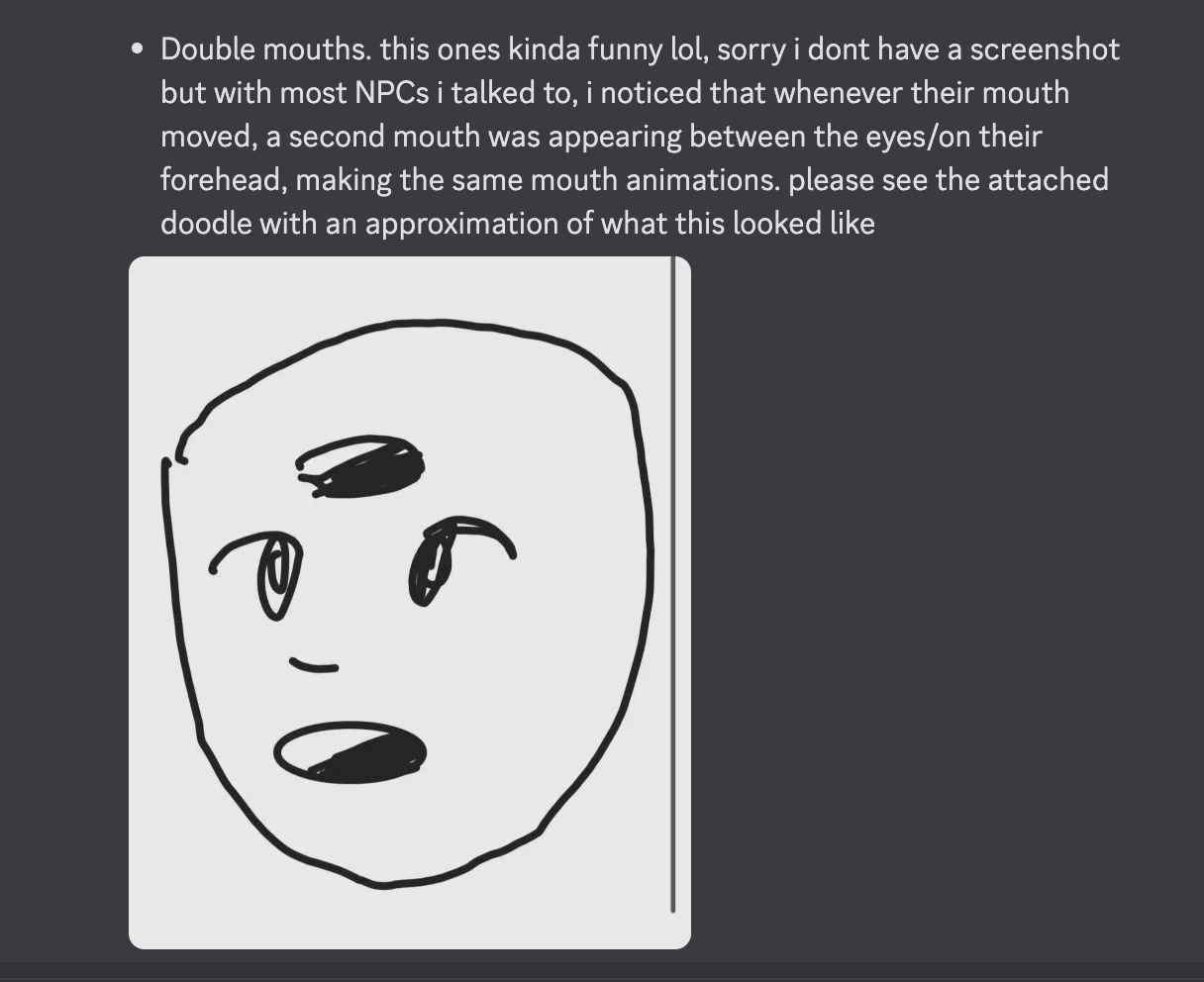Click the bullet point before 'Double mouths'
Viewport: 1204px width, 982px height.
click(x=138, y=49)
